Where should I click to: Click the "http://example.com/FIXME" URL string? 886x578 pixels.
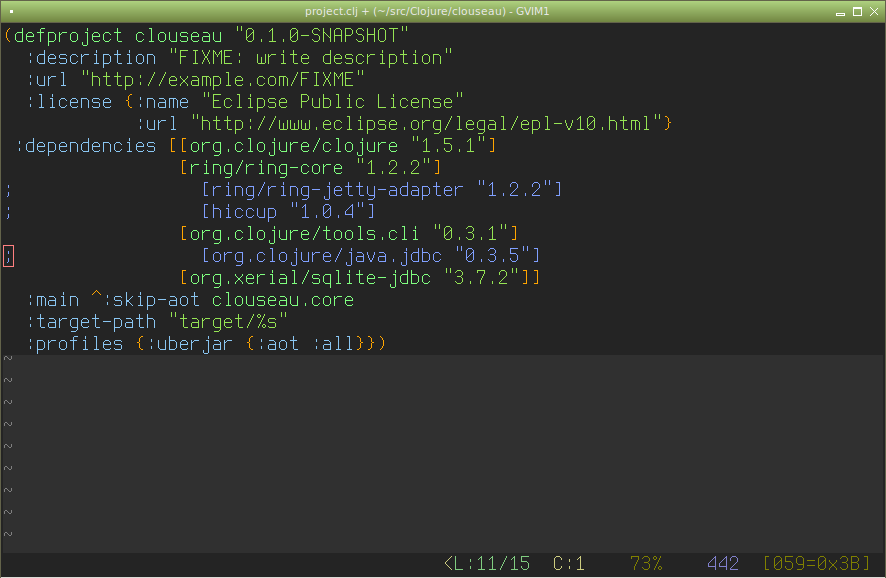click(222, 80)
